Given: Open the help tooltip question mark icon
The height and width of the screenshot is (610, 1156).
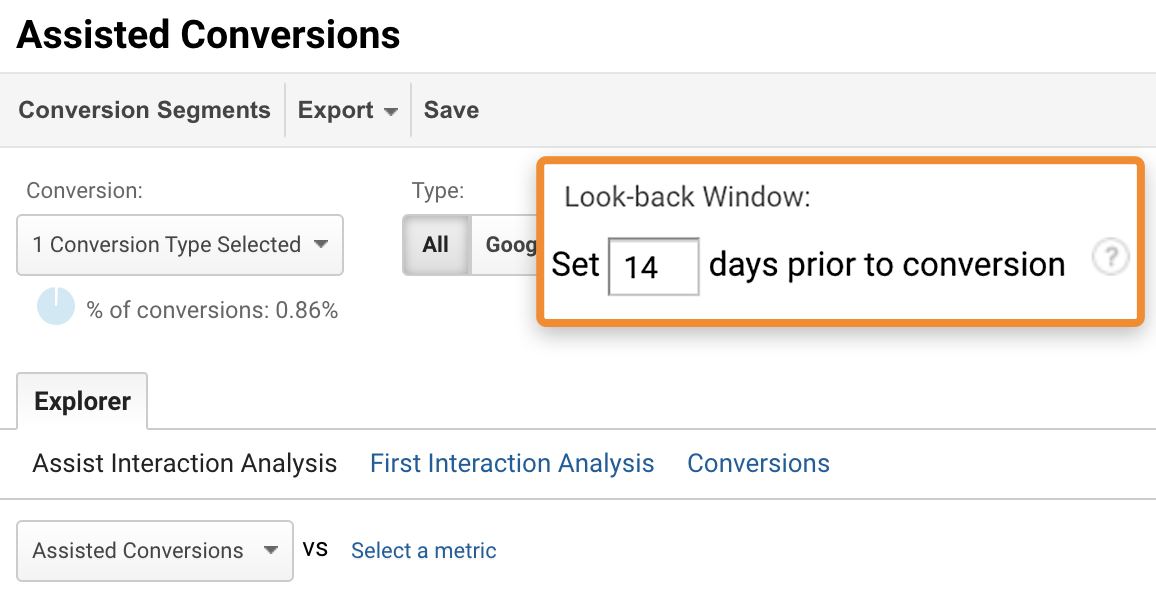Looking at the screenshot, I should point(1110,258).
